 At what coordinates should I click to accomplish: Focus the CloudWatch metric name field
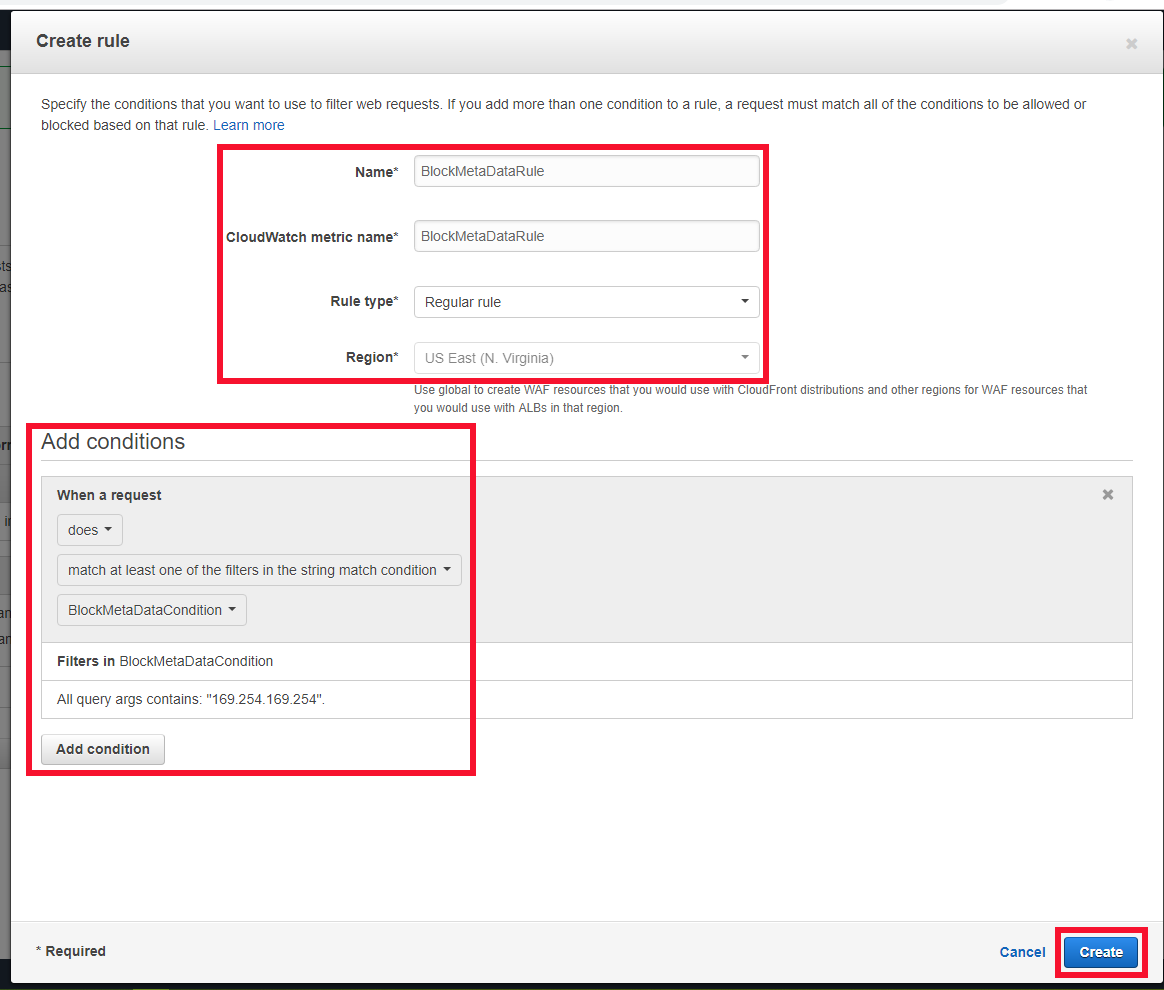click(x=586, y=236)
